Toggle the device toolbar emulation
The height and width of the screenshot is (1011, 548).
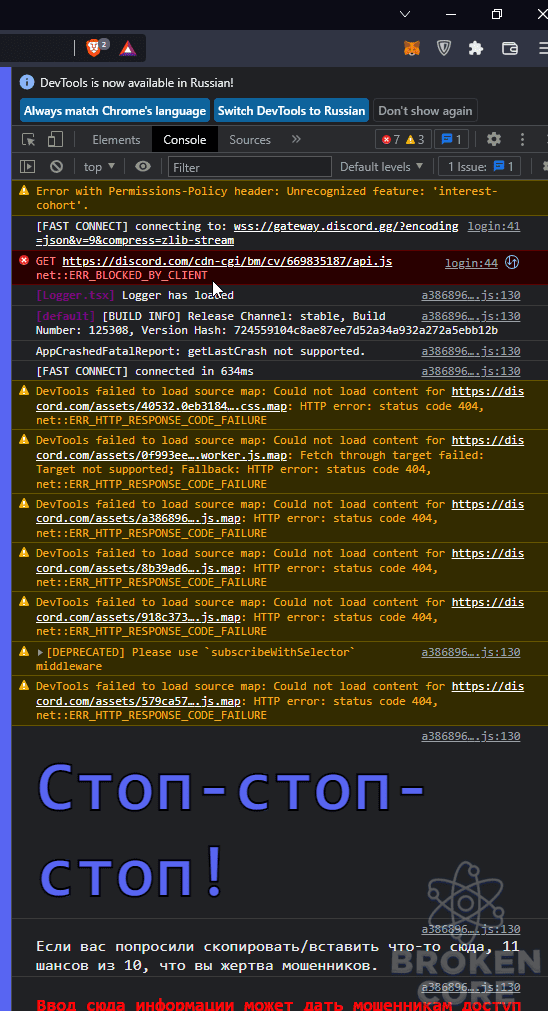55,139
